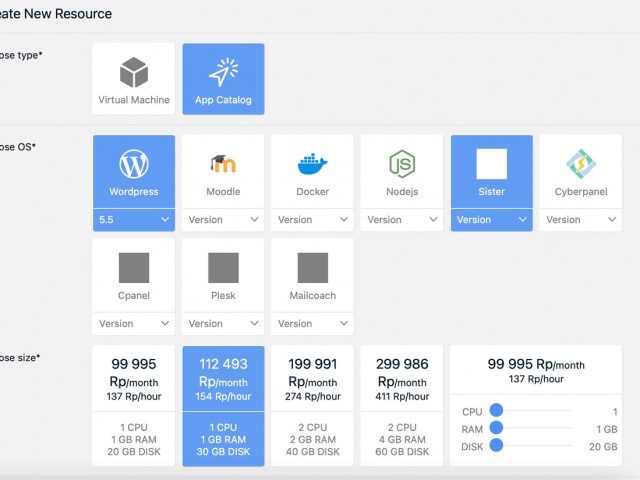Image resolution: width=640 pixels, height=480 pixels.
Task: Pick the Mailcoach app tile
Action: [312, 275]
